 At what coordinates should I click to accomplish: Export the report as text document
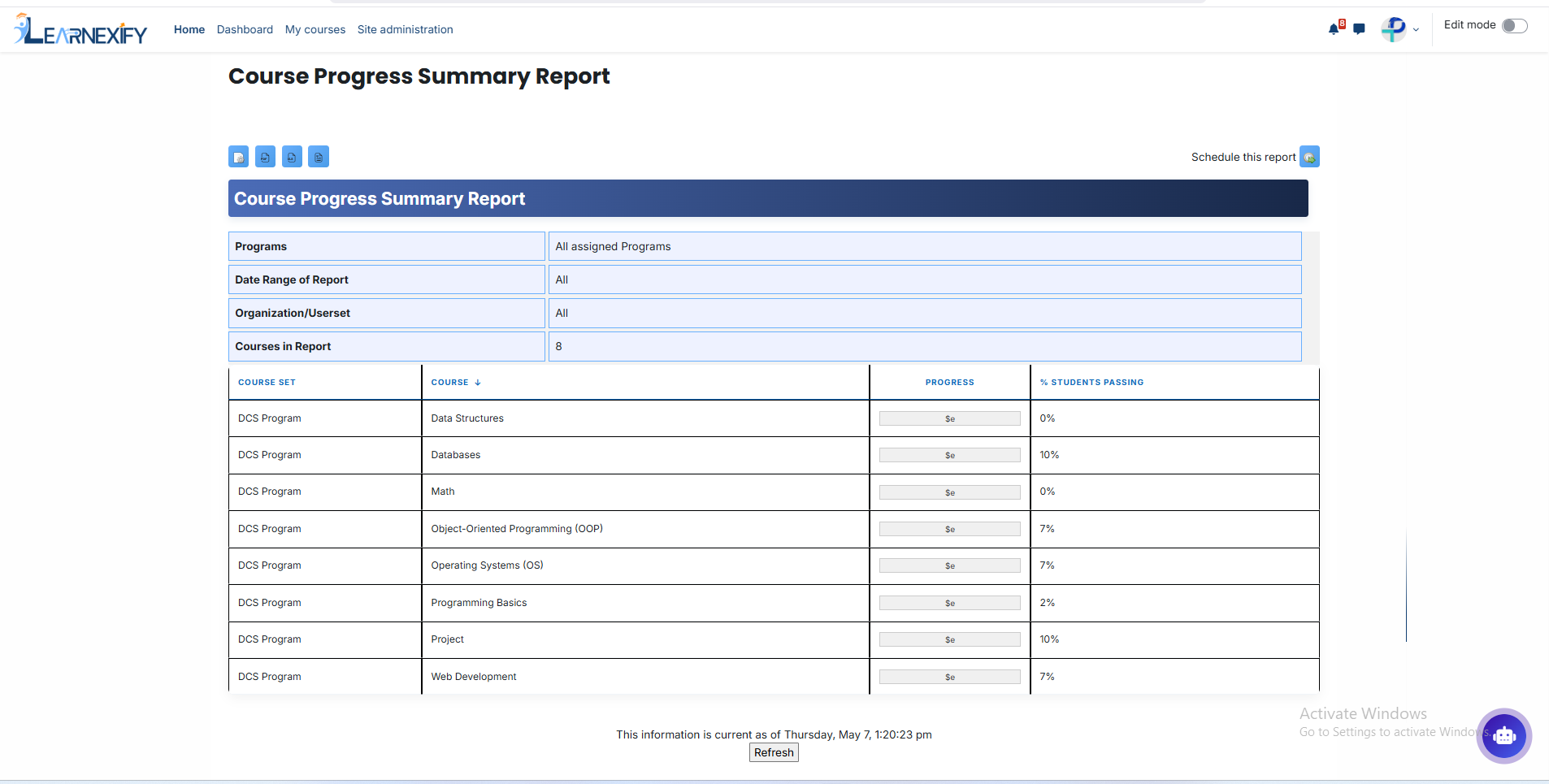tap(319, 157)
